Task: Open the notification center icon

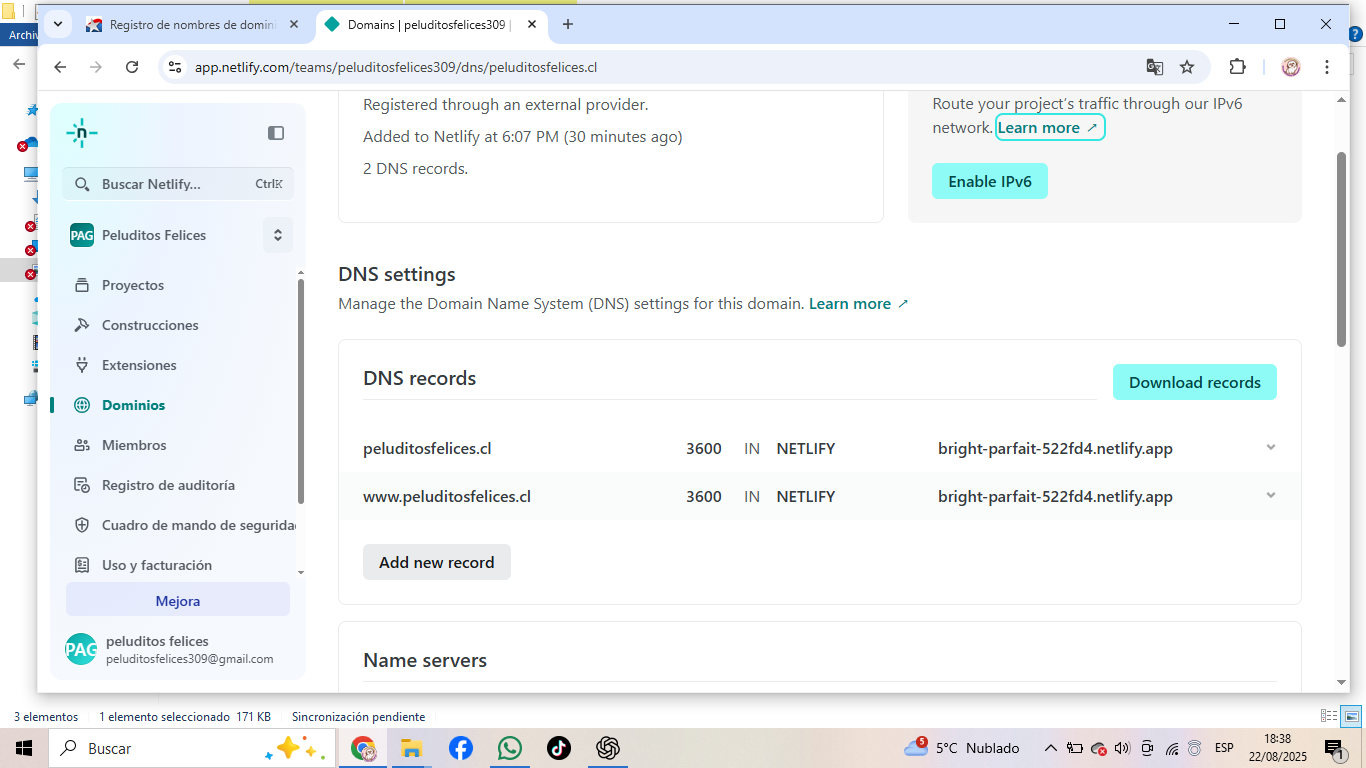Action: pyautogui.click(x=1334, y=748)
